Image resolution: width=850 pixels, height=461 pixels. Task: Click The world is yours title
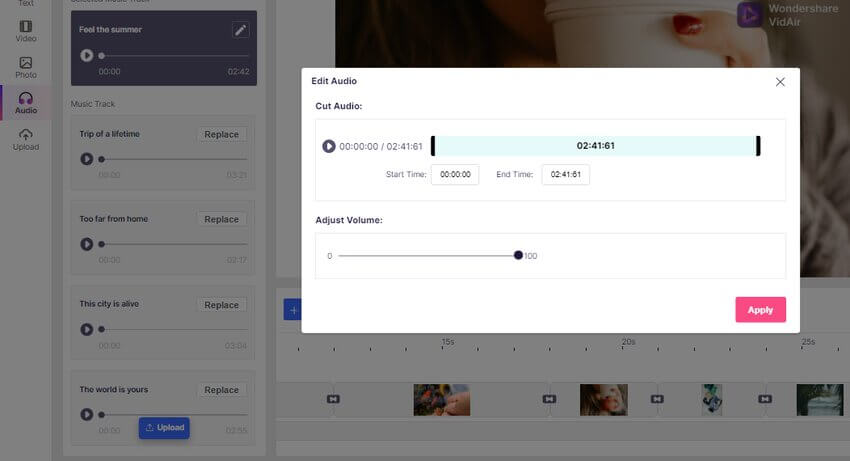(114, 389)
